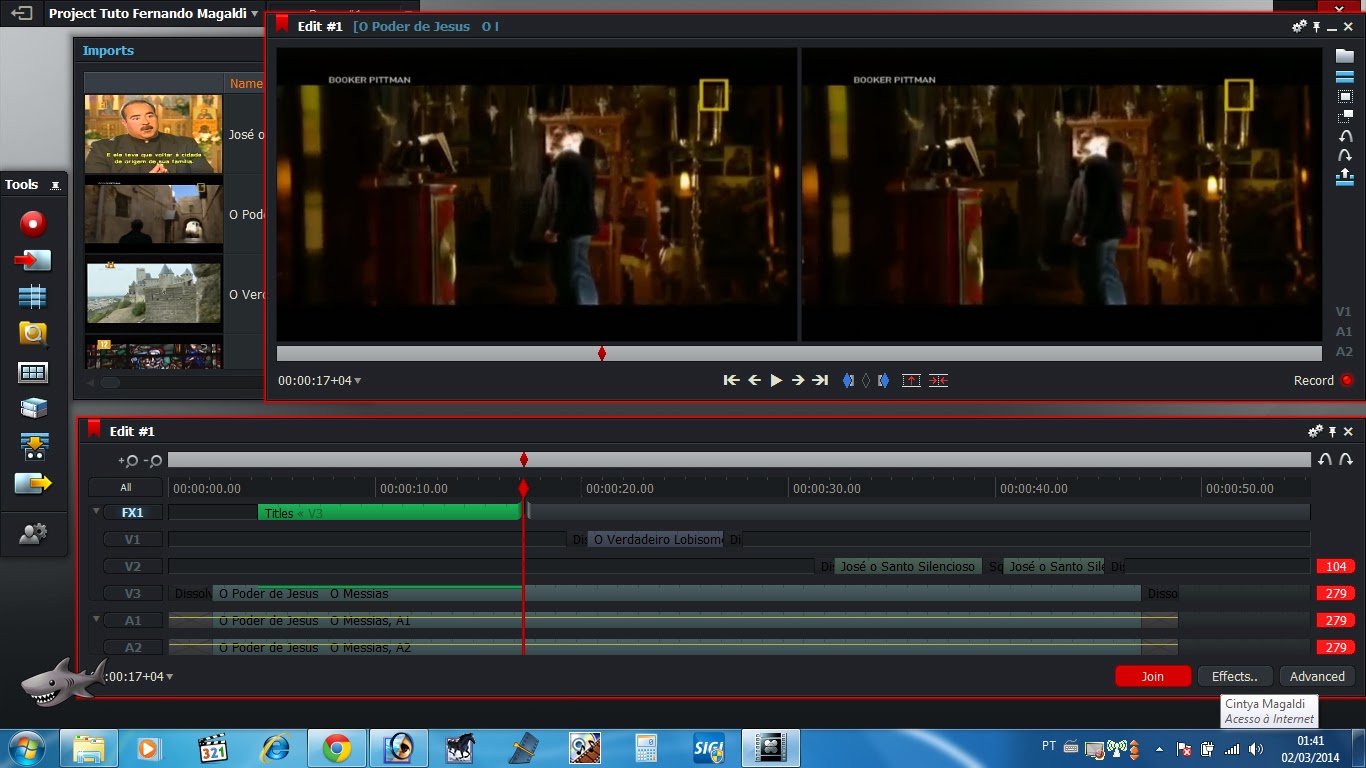1366x768 pixels.
Task: Toggle the A2 audio track in the timeline
Action: [133, 647]
